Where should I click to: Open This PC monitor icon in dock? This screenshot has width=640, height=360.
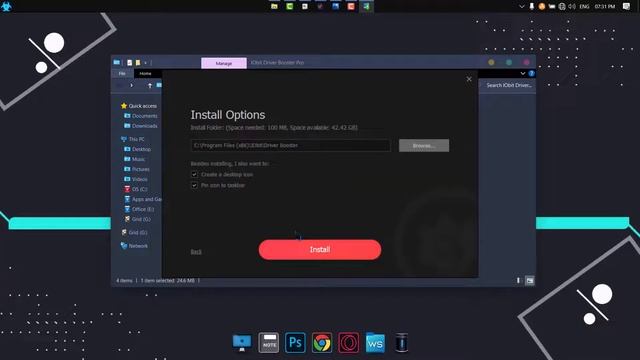[x=242, y=342]
